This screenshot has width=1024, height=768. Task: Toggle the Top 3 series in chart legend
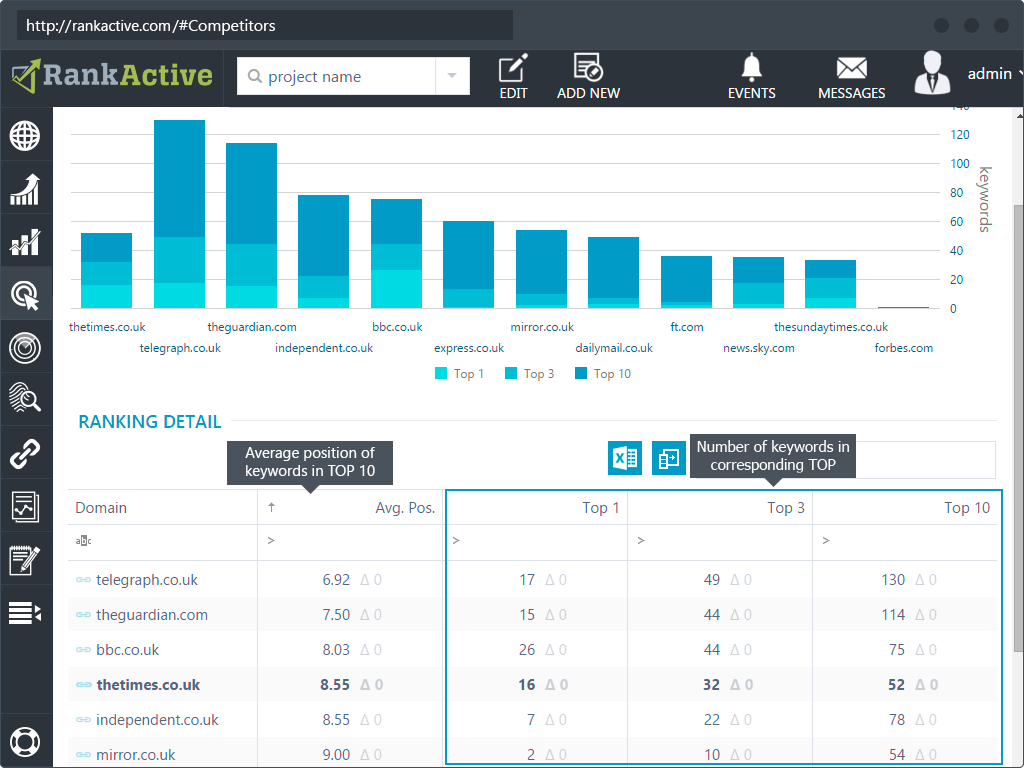click(530, 374)
